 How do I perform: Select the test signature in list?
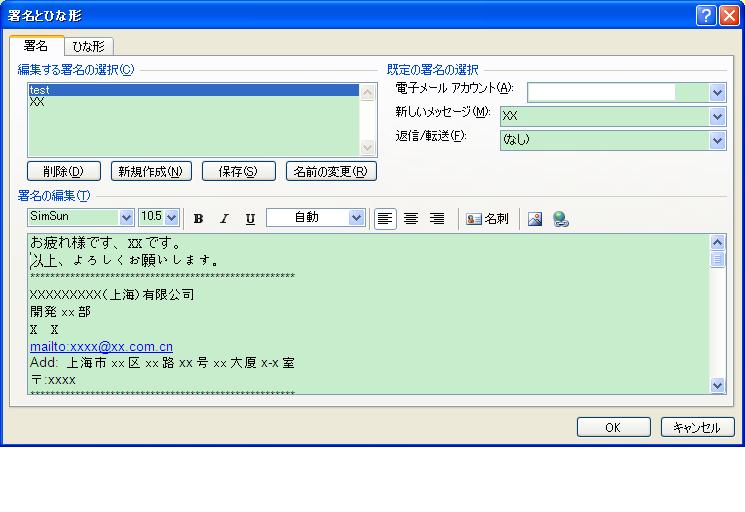(x=193, y=90)
